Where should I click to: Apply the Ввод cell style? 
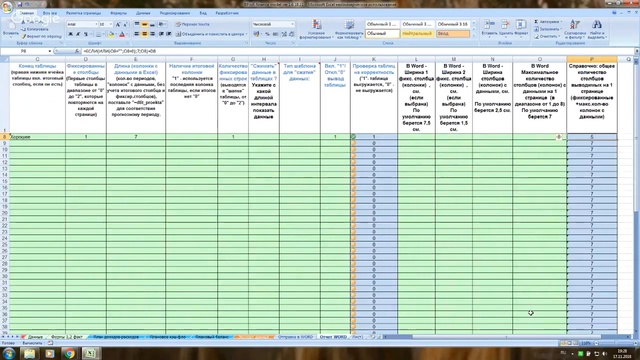click(x=453, y=34)
